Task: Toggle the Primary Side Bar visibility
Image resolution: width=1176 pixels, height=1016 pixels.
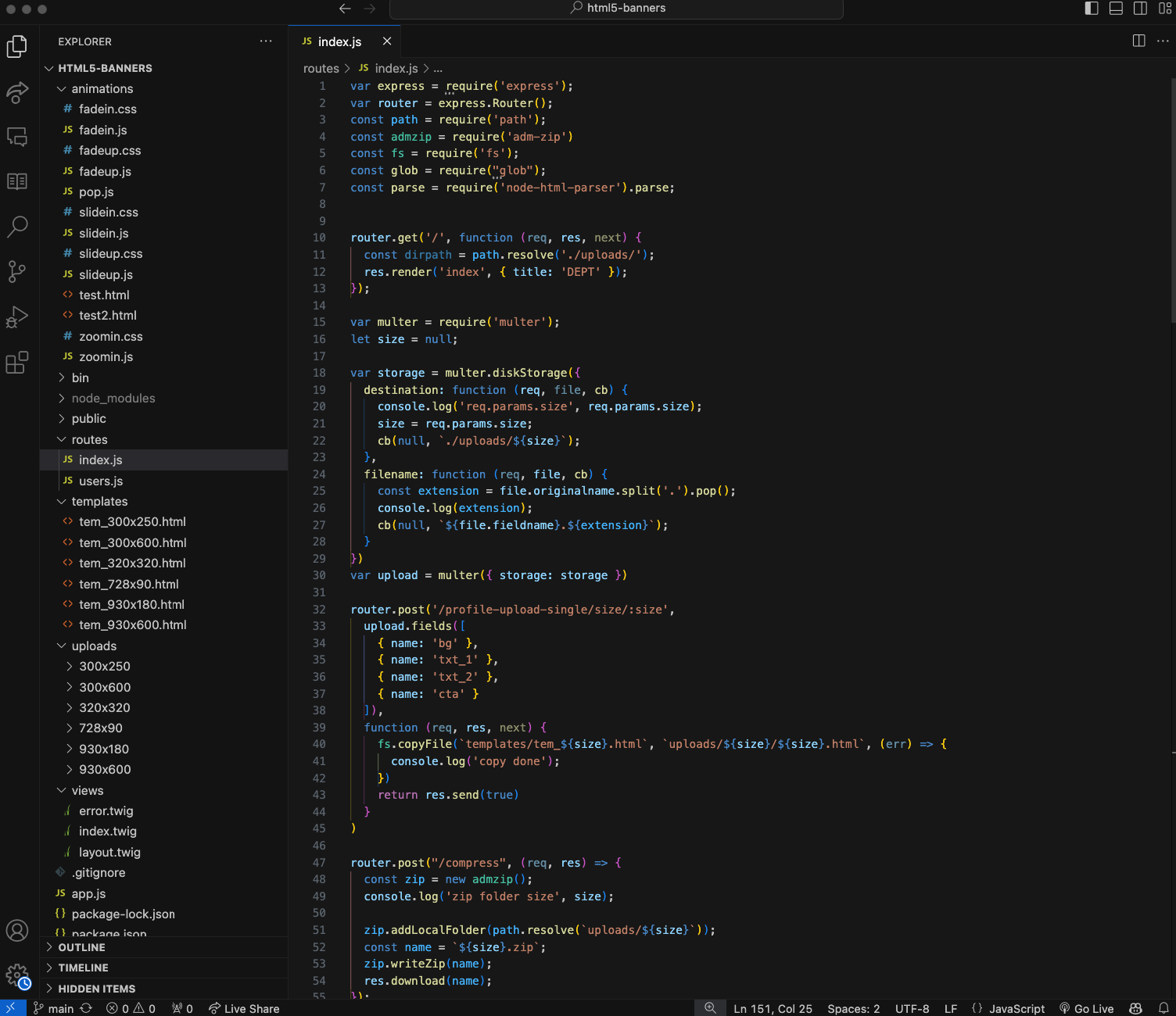Action: pos(1092,9)
